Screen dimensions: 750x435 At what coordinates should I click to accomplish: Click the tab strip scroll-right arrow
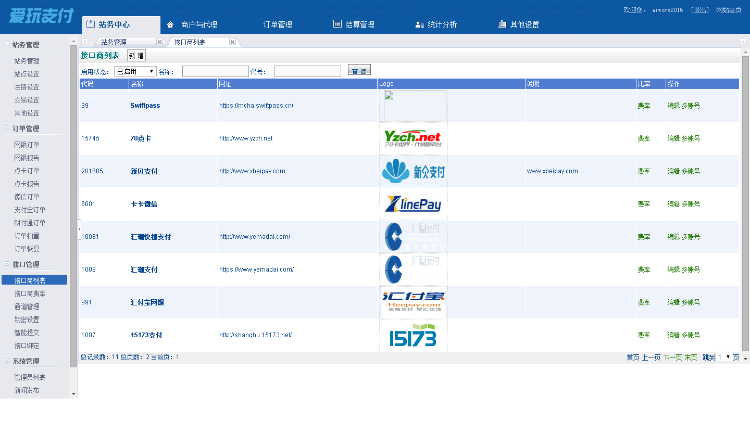(743, 42)
